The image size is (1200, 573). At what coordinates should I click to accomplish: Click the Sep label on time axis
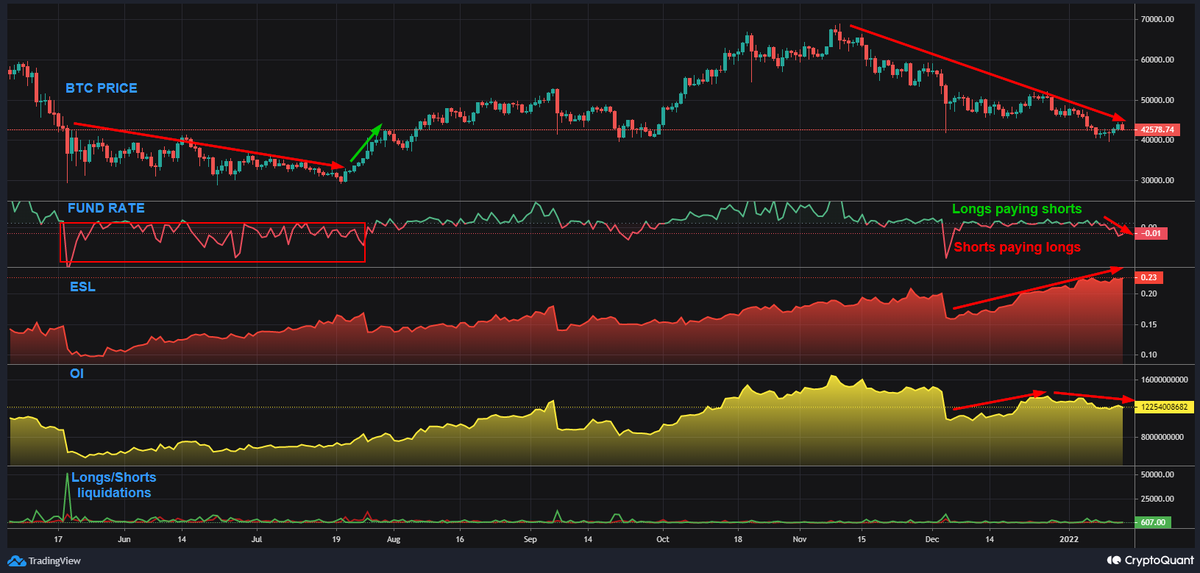[530, 537]
